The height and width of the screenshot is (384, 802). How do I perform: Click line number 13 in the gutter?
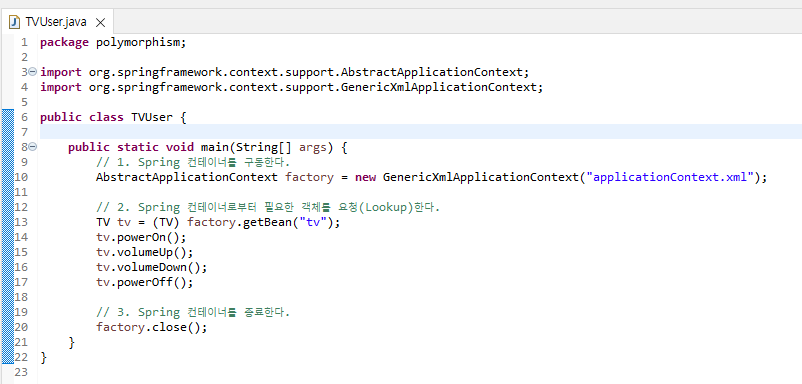click(21, 222)
